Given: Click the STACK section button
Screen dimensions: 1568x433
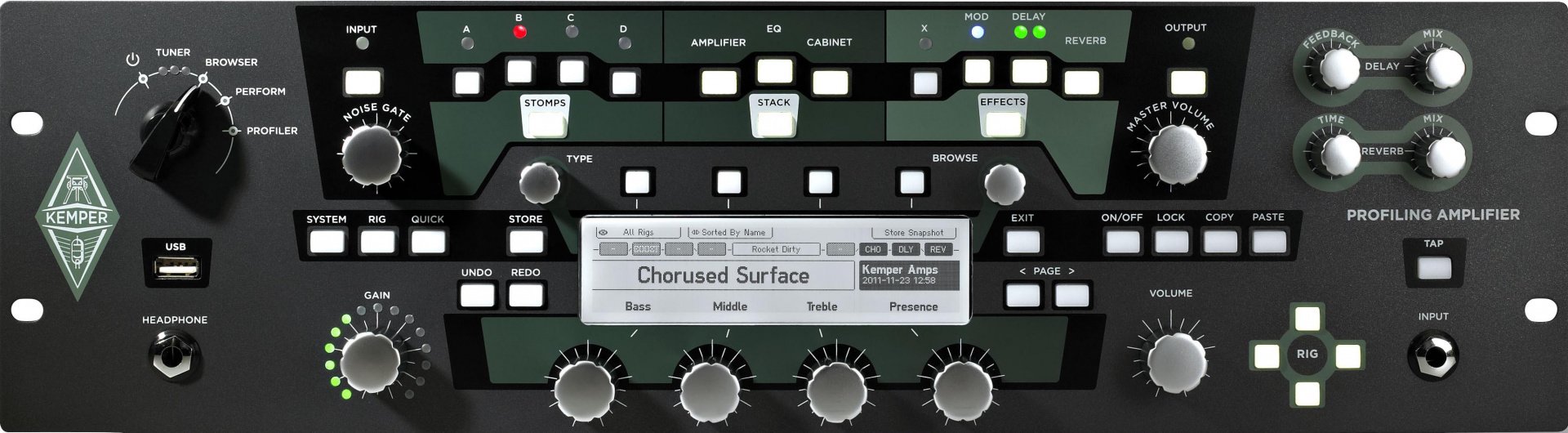Looking at the screenshot, I should [x=773, y=123].
